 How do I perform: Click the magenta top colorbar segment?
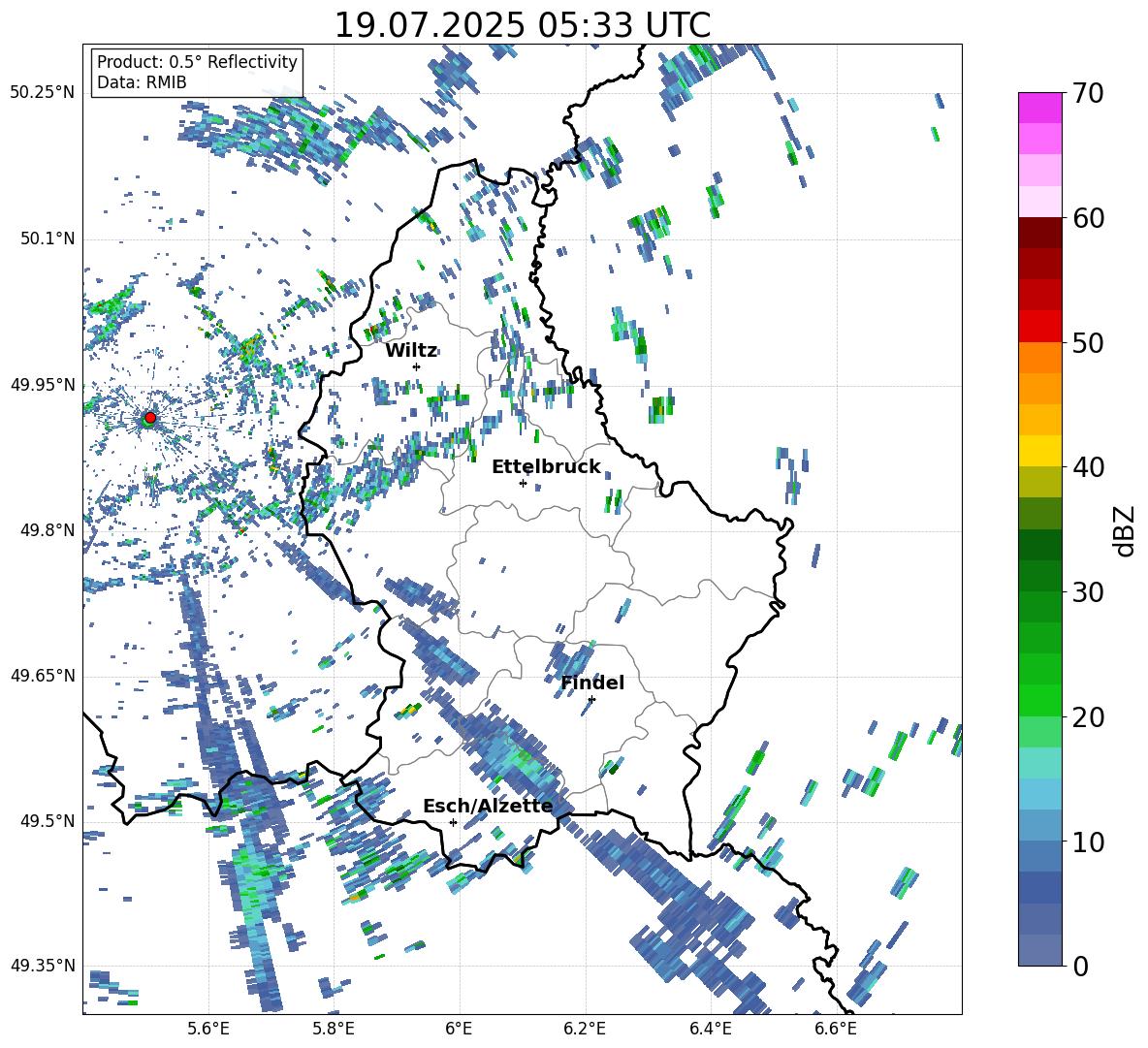point(1039,108)
